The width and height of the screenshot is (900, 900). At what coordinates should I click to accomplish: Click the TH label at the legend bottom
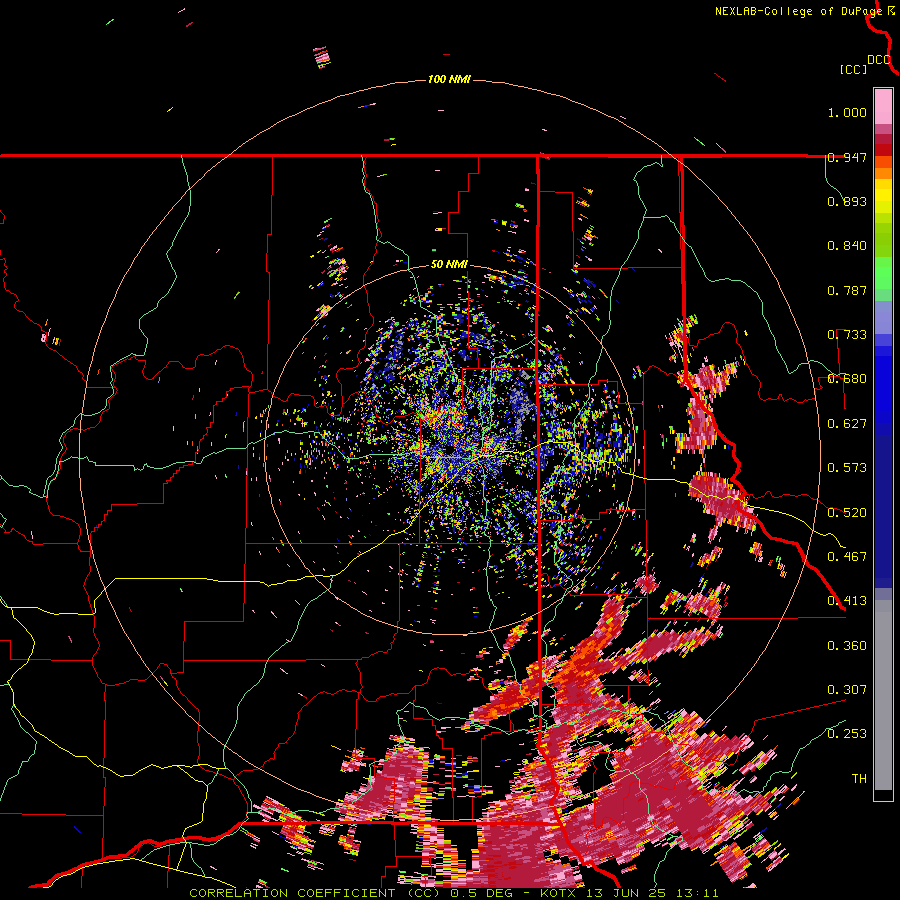click(x=859, y=779)
